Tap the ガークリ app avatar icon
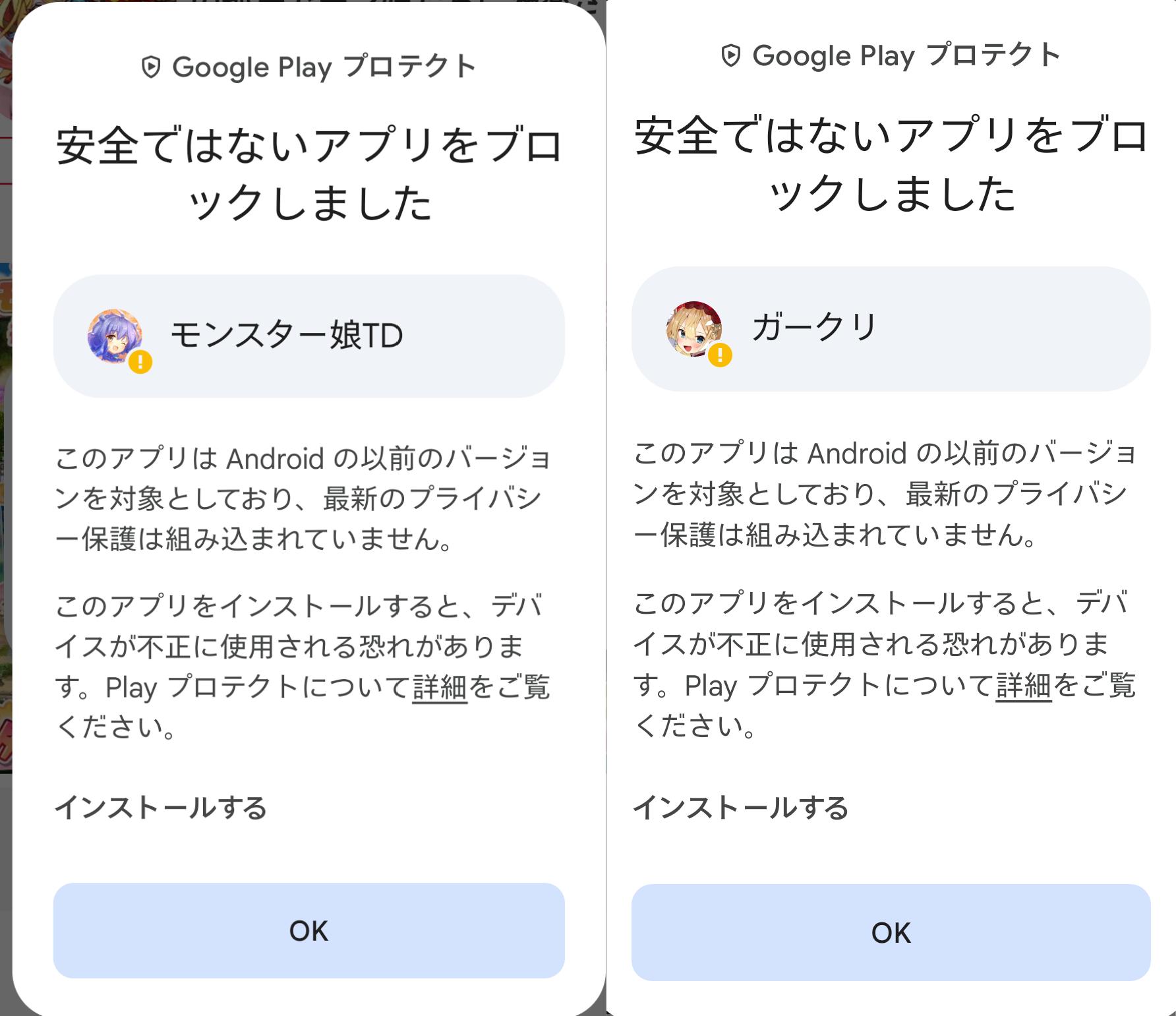 [693, 328]
